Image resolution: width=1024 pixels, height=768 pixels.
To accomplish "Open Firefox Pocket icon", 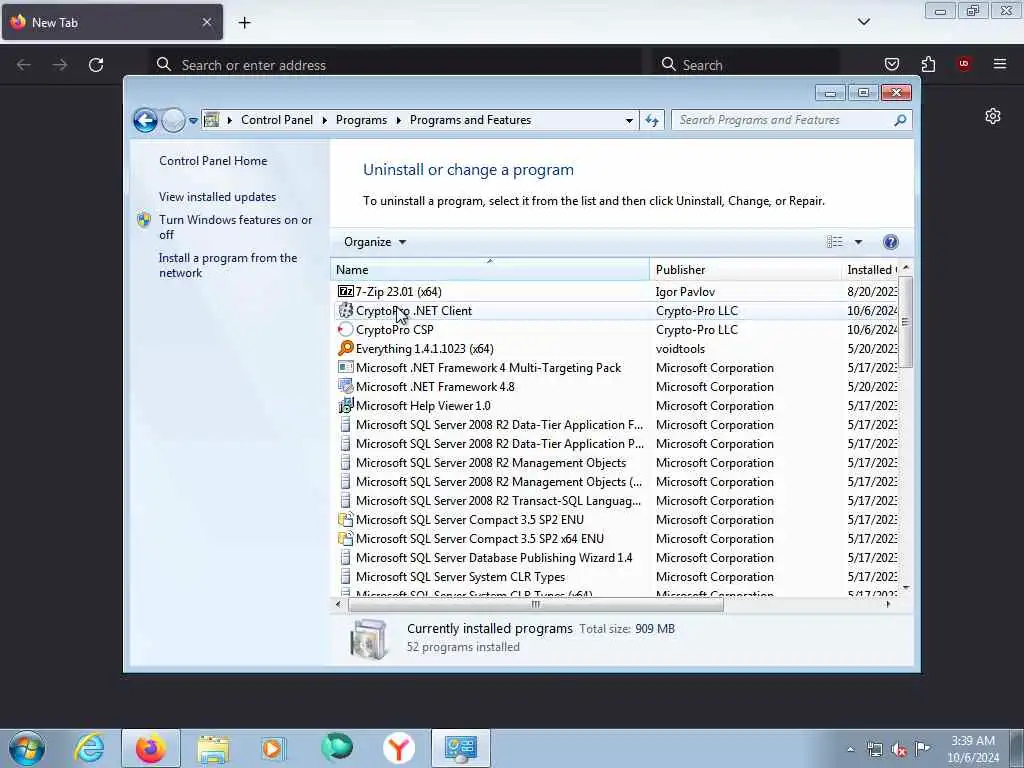I will [x=891, y=64].
